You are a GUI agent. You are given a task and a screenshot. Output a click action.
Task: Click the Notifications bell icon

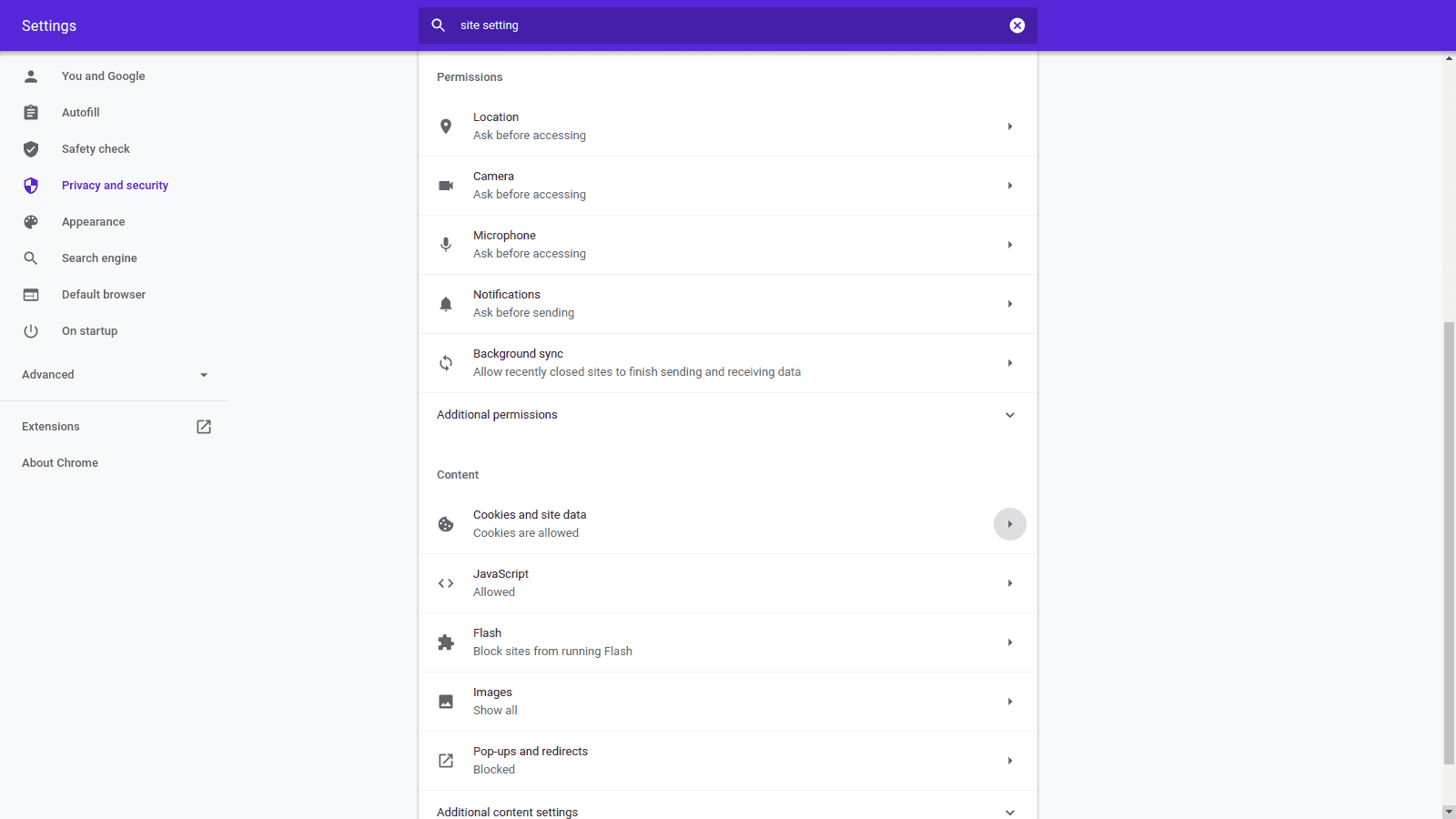(446, 304)
